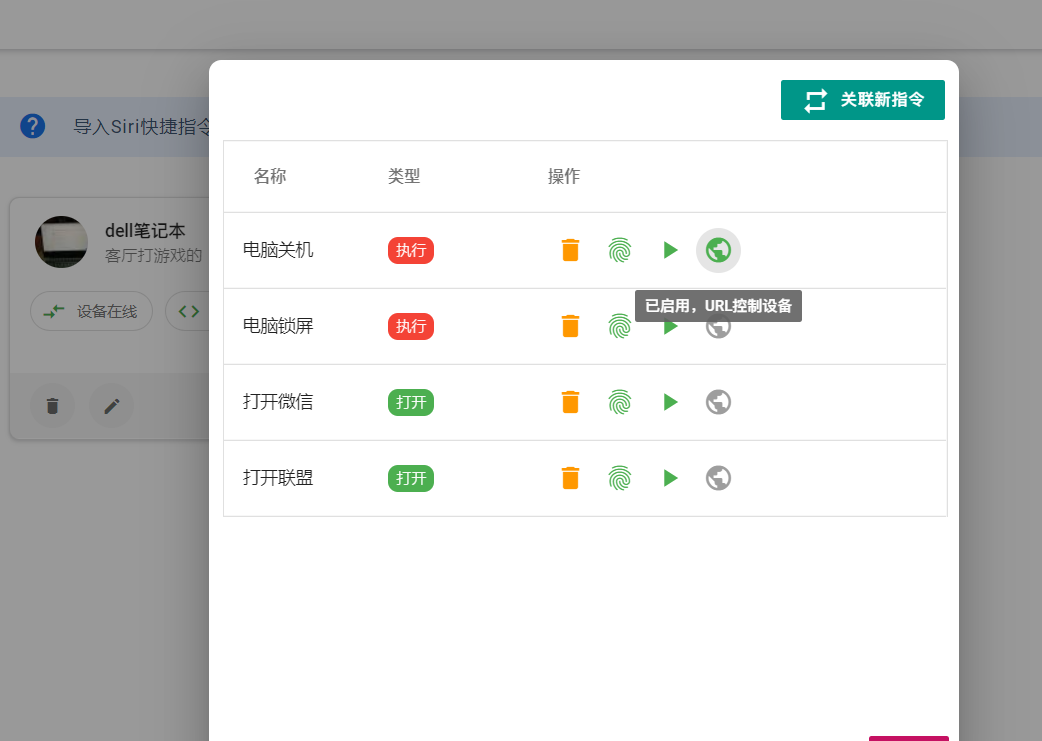Run the 打开微信 command
Image resolution: width=1042 pixels, height=741 pixels.
click(x=670, y=402)
